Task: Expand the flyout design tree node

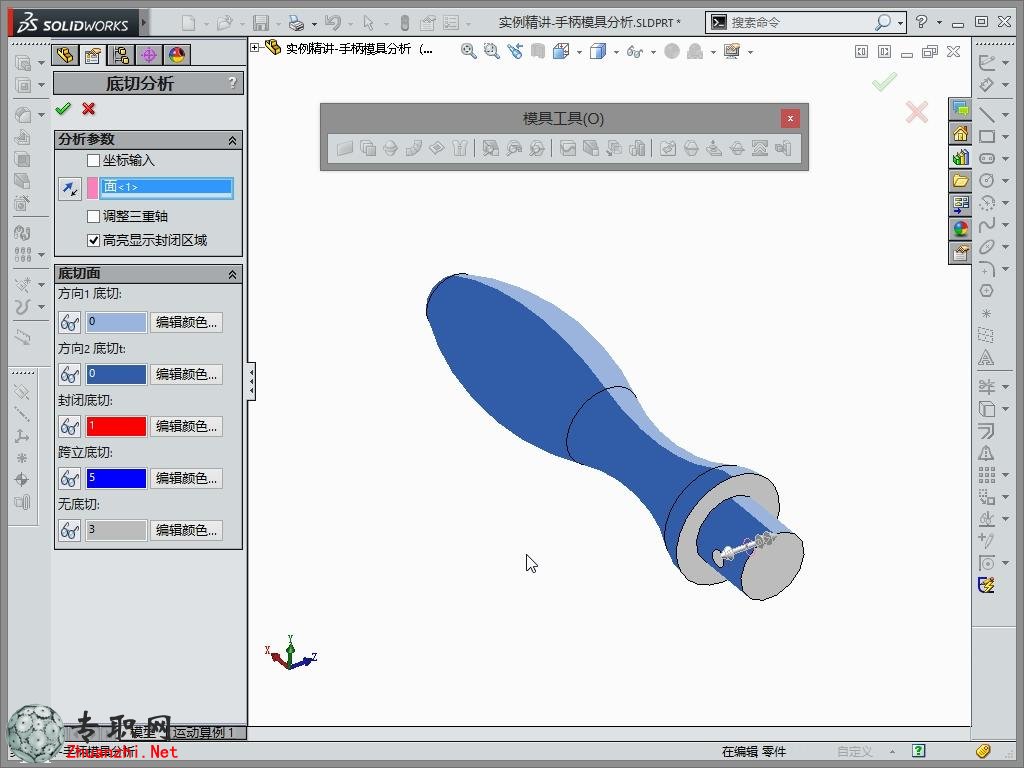Action: [x=255, y=48]
